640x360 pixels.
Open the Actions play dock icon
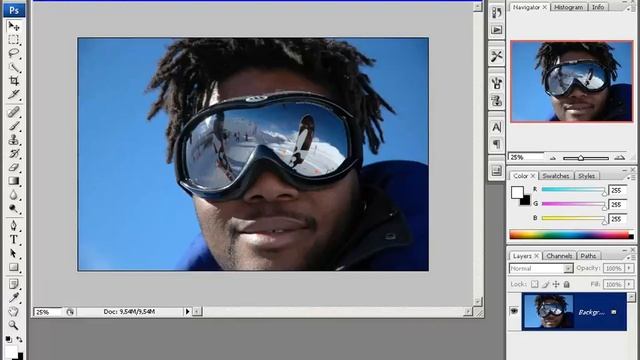click(x=496, y=30)
